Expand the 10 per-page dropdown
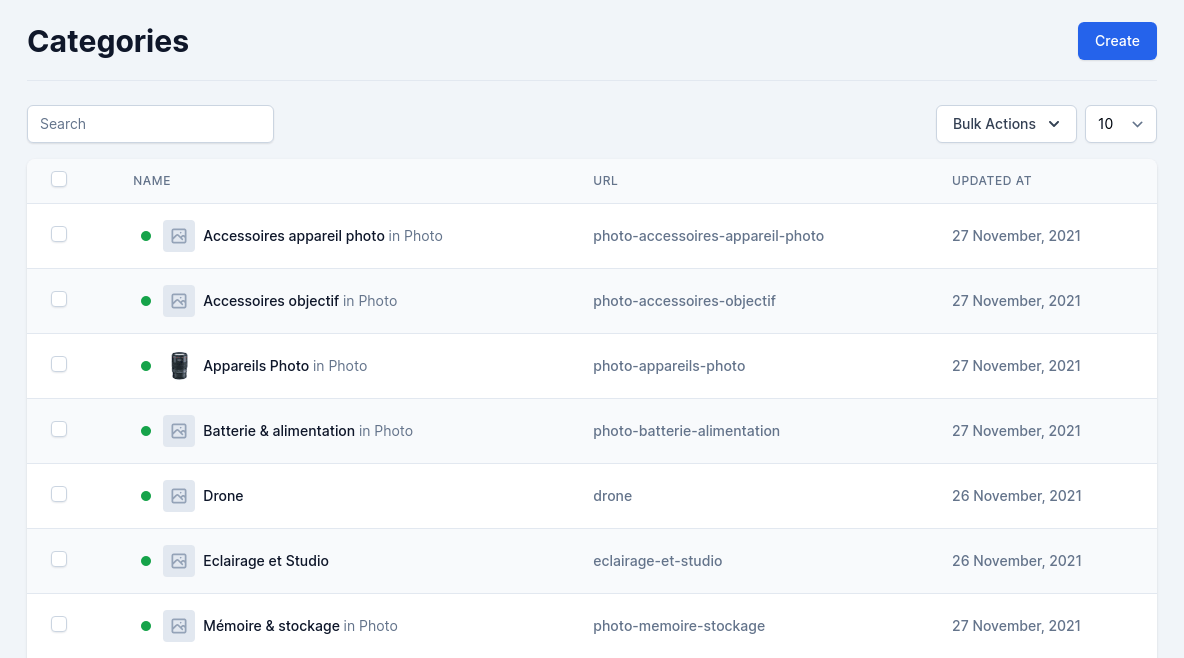 click(x=1121, y=124)
